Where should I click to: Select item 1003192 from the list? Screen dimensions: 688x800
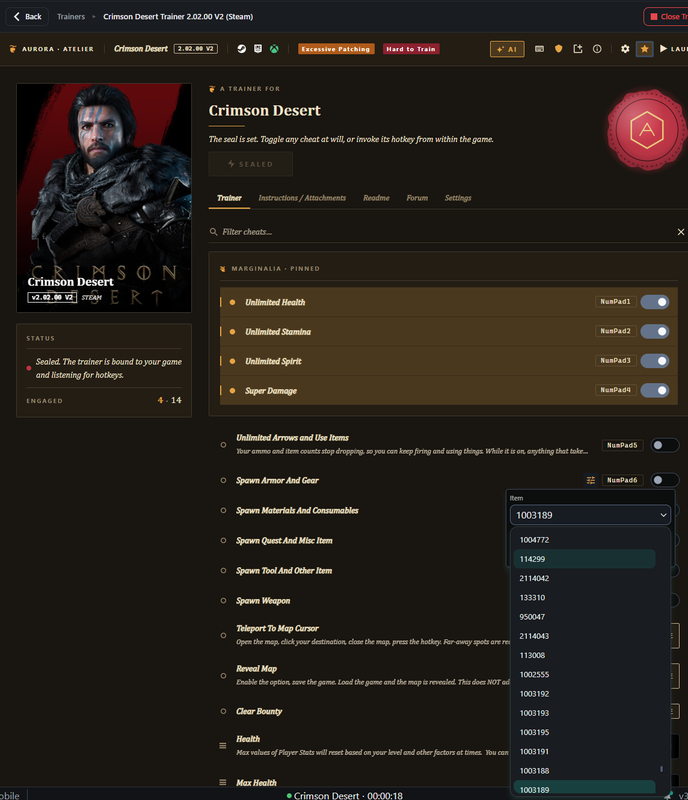[584, 694]
